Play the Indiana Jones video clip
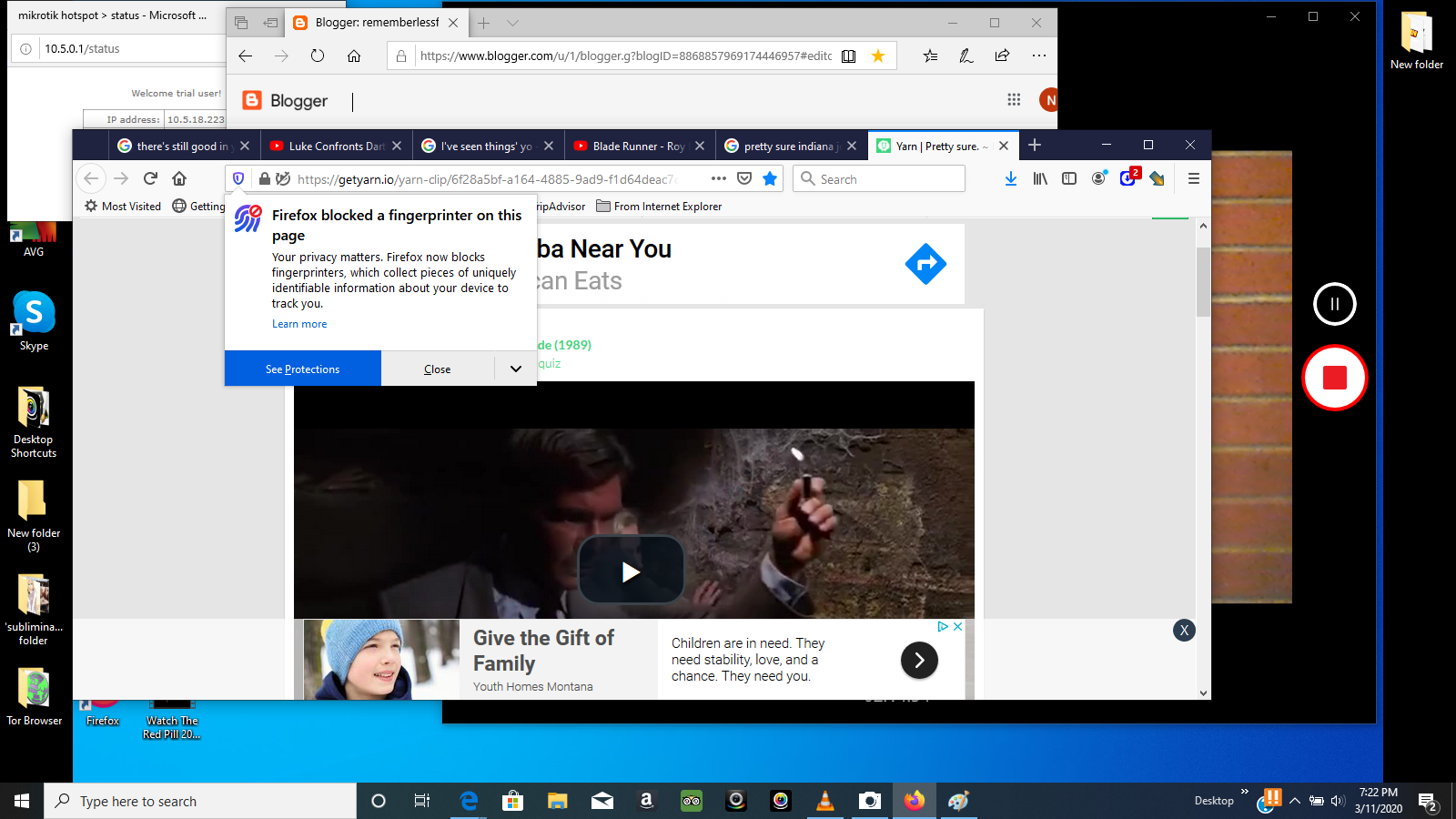 pyautogui.click(x=631, y=571)
